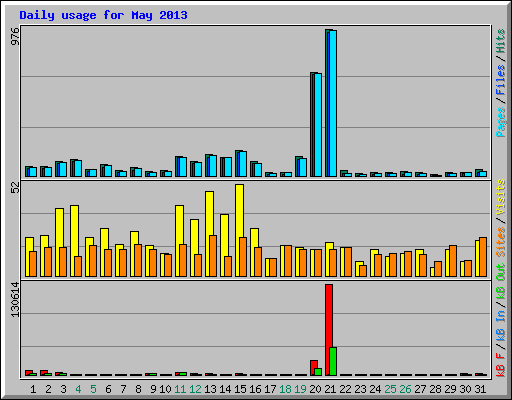
Task: Click the orange sites bar for day 13
Action: point(213,256)
